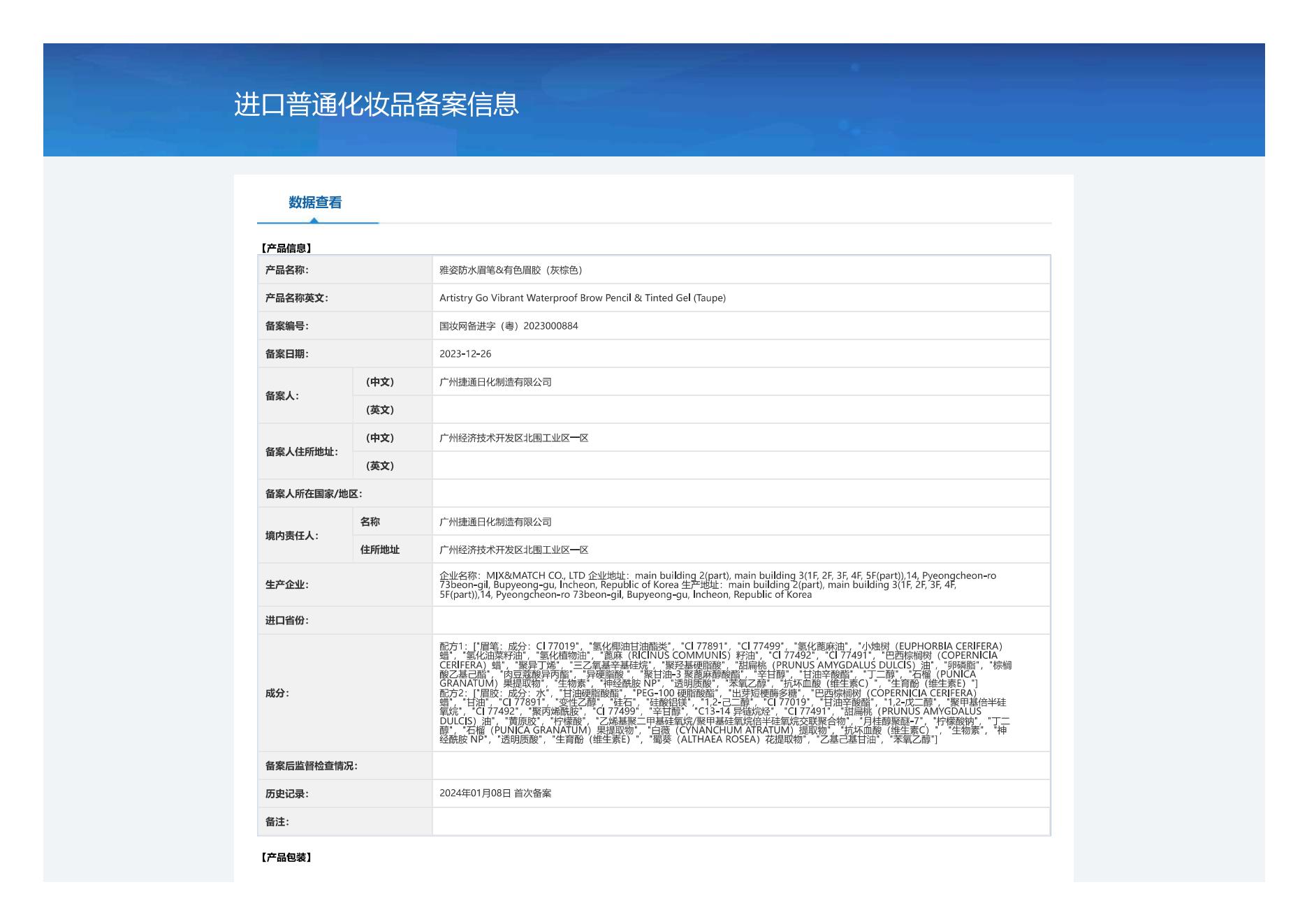Select the 配方1 眉笔 ingredient list text
This screenshot has height=924, width=1307.
point(726,665)
